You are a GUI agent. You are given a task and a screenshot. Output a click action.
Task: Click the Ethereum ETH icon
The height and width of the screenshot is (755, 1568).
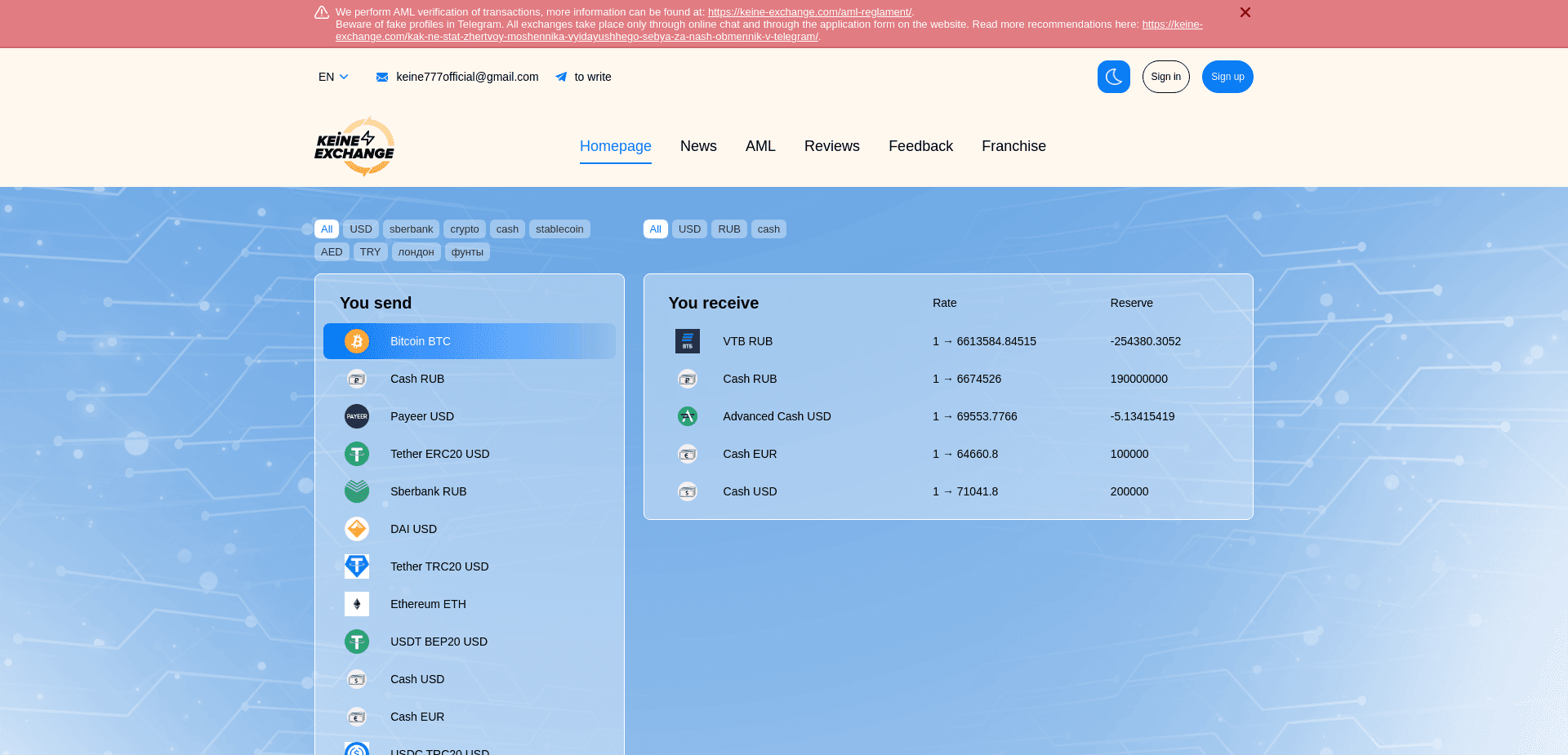pyautogui.click(x=357, y=604)
